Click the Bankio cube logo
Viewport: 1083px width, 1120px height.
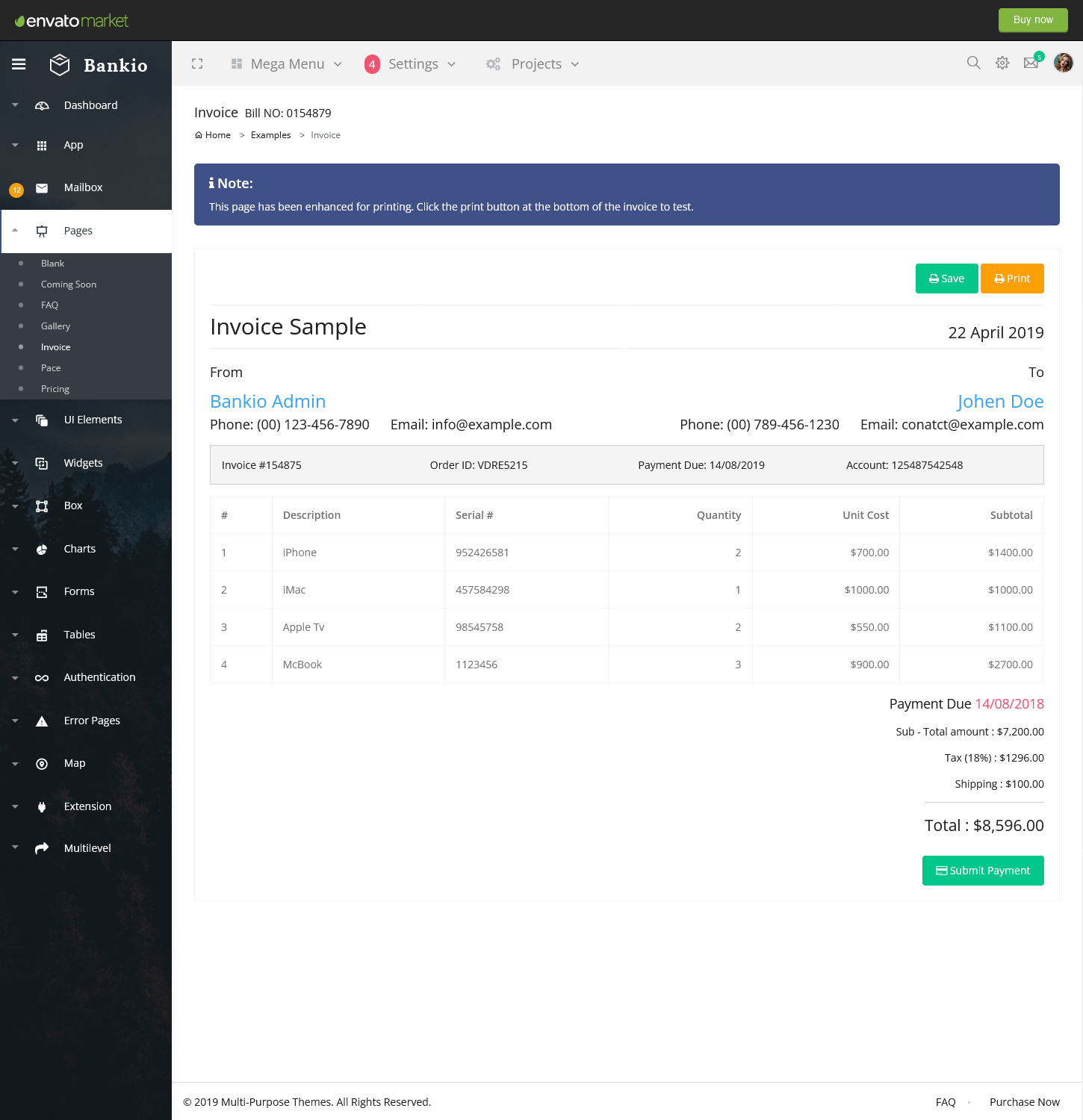click(60, 65)
